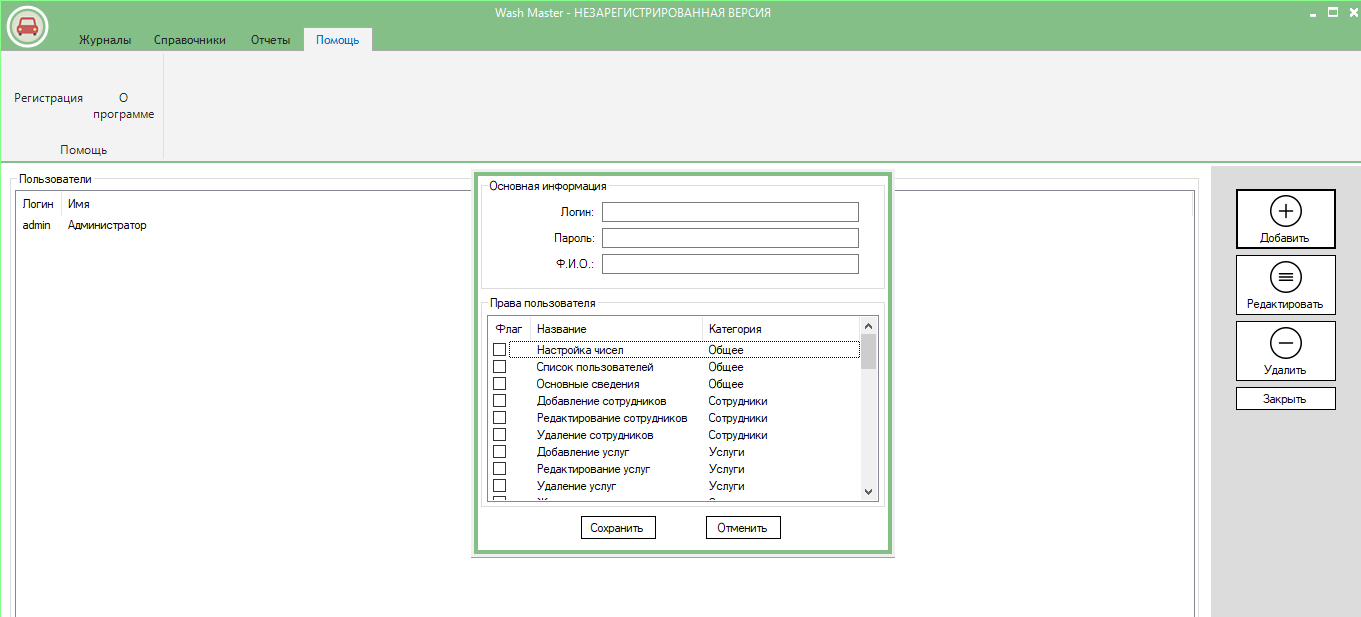This screenshot has height=617, width=1361.
Task: Open the Журналы ribbon tab
Action: (x=105, y=40)
